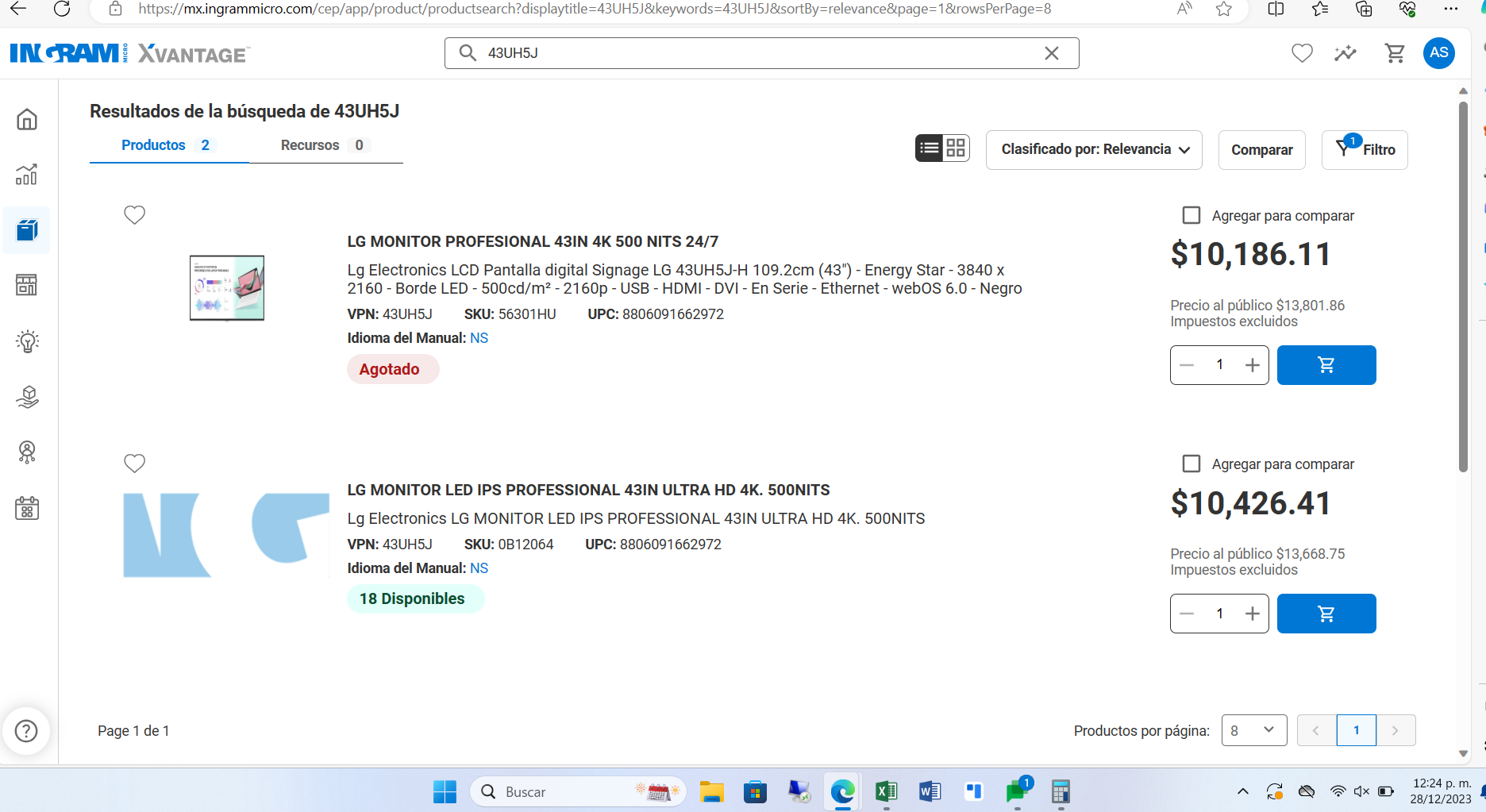Click NS manual link for SKU 56301HU
This screenshot has height=812, width=1486.
click(x=479, y=338)
